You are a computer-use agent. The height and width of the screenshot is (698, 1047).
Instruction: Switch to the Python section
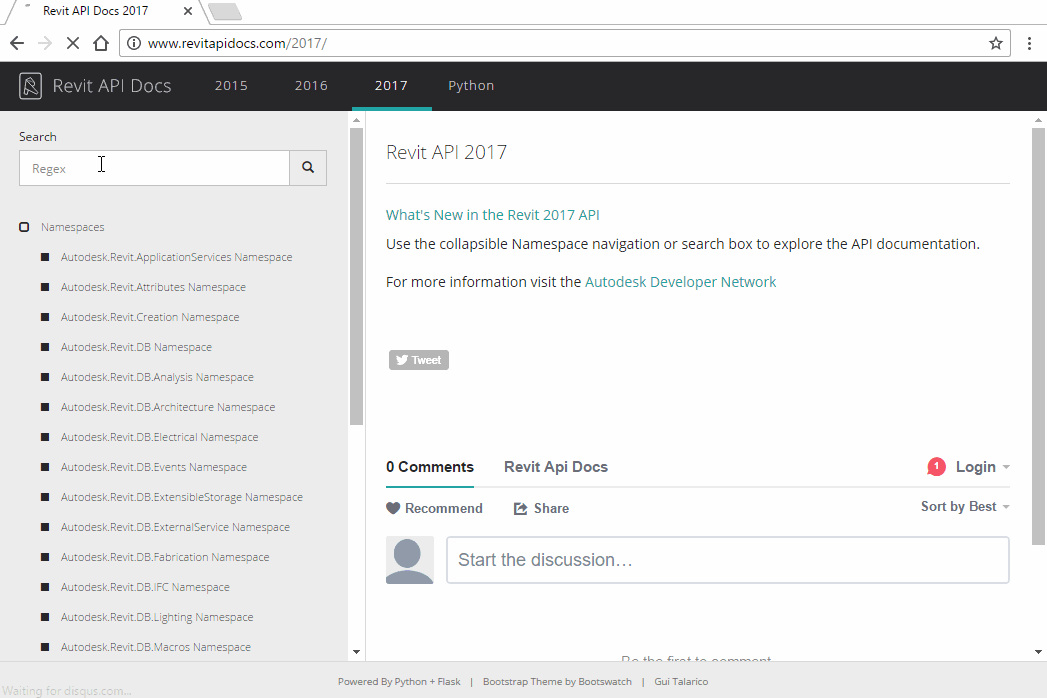[471, 86]
